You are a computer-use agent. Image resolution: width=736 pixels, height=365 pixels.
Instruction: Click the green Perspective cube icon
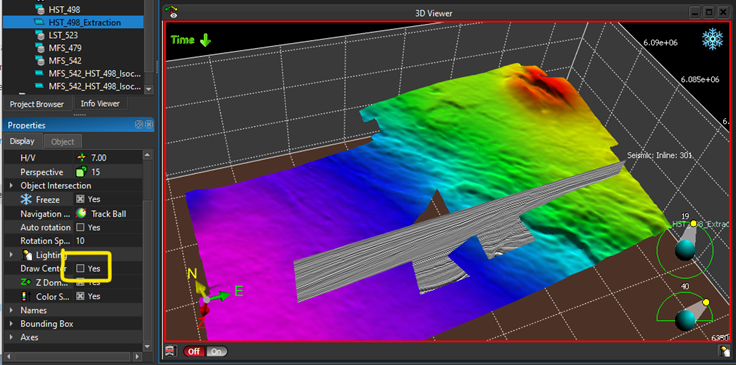(81, 172)
